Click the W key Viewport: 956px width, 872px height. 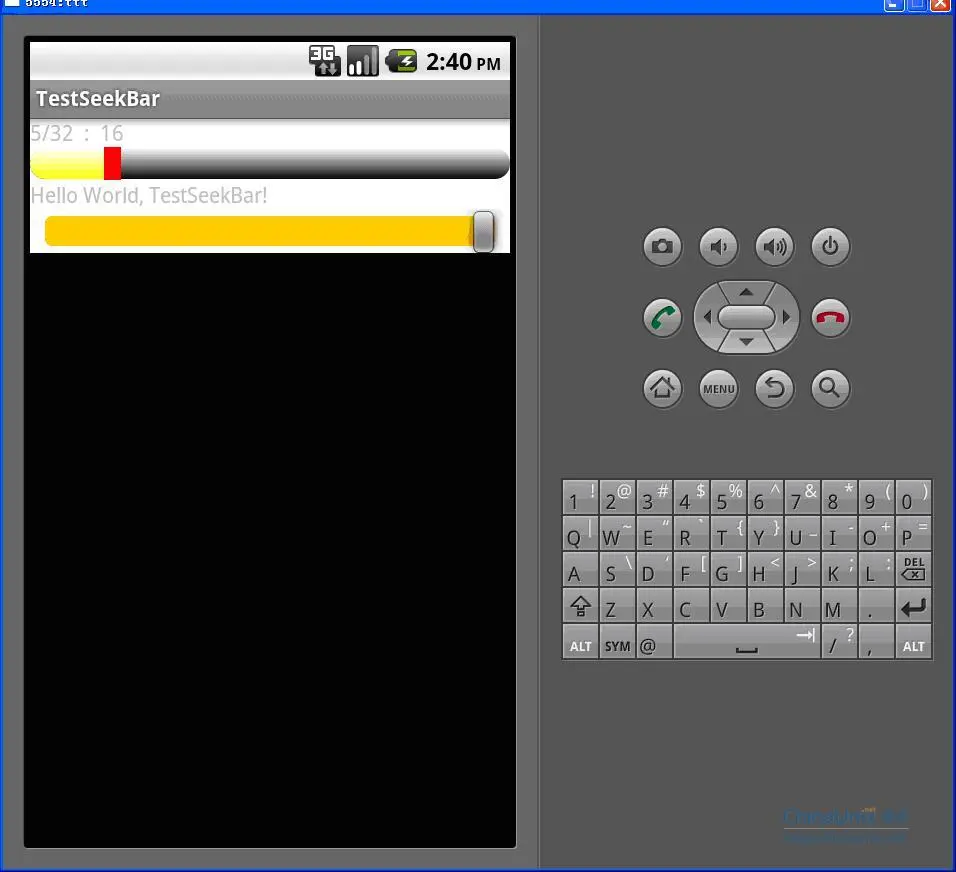(617, 534)
